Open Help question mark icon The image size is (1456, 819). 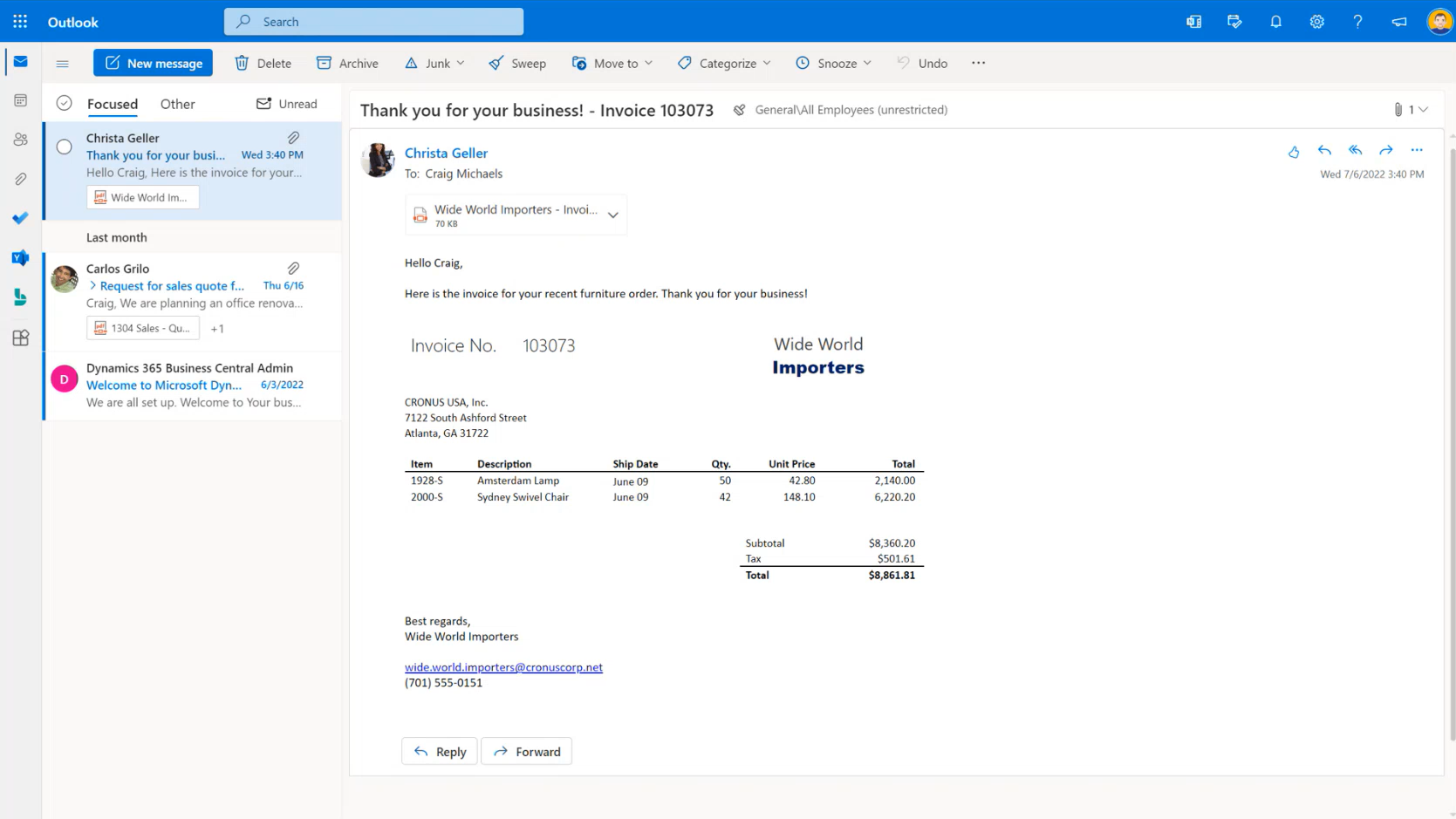[x=1357, y=22]
